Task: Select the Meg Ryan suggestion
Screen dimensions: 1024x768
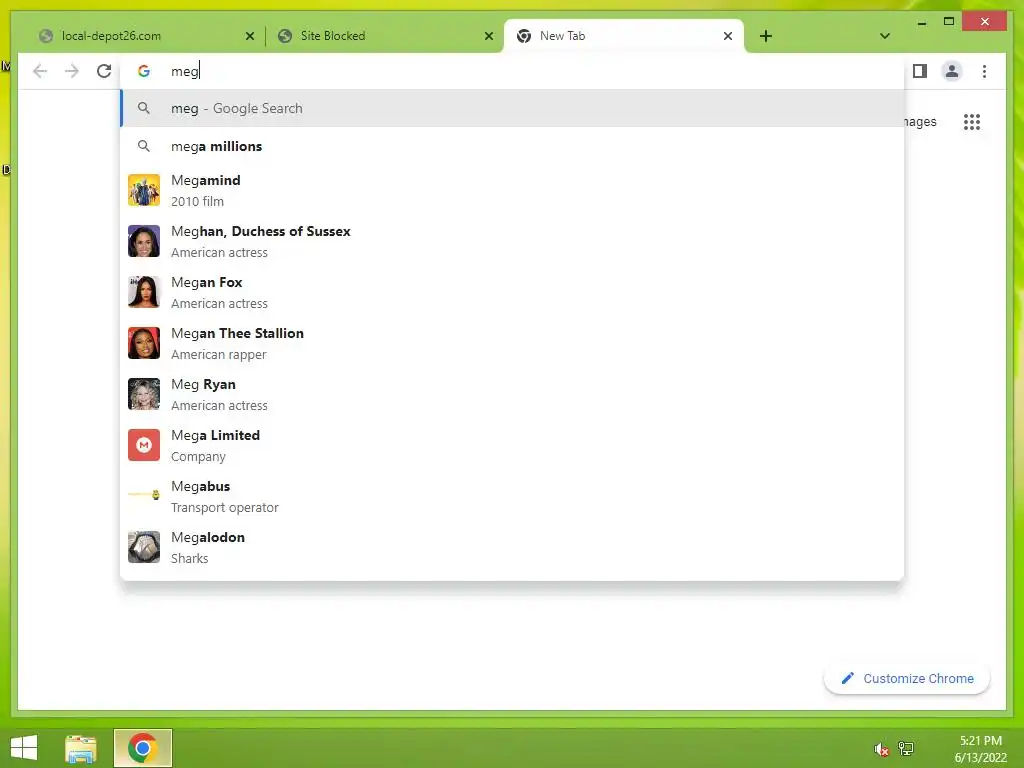Action: point(512,394)
